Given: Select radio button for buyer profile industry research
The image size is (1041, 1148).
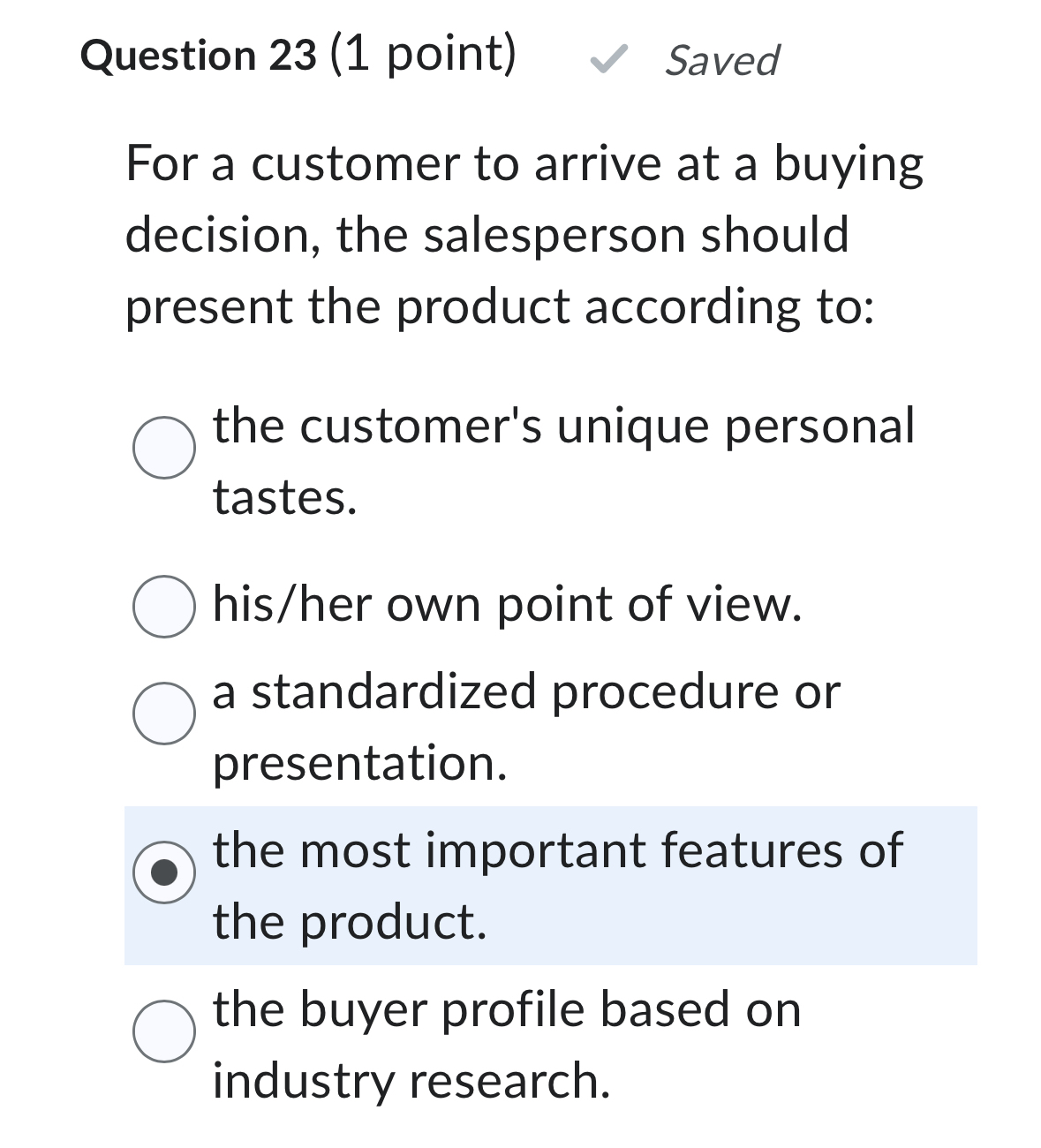Looking at the screenshot, I should coord(163,1029).
